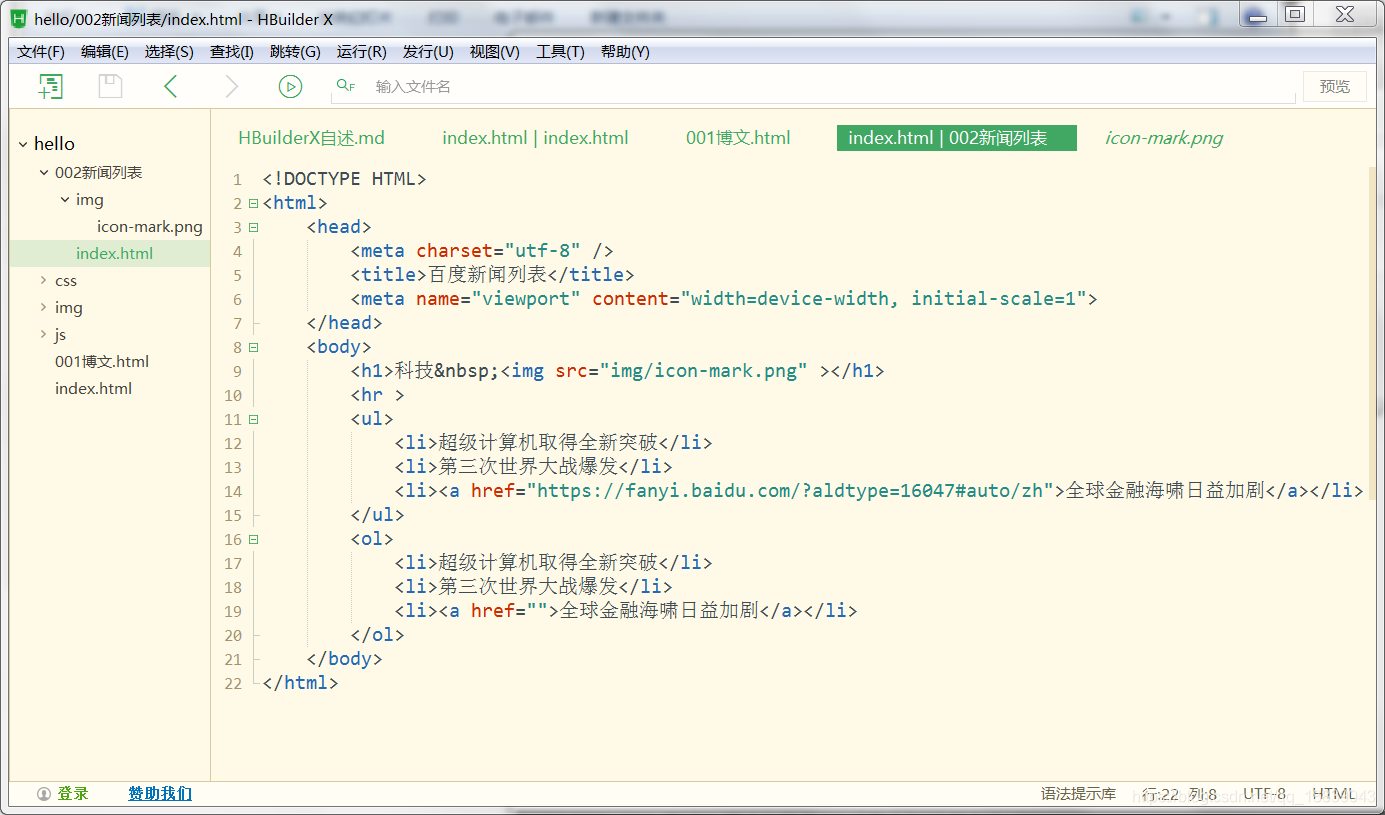The image size is (1385, 815).
Task: Open the 赞助我们 sponsor link
Action: (160, 794)
